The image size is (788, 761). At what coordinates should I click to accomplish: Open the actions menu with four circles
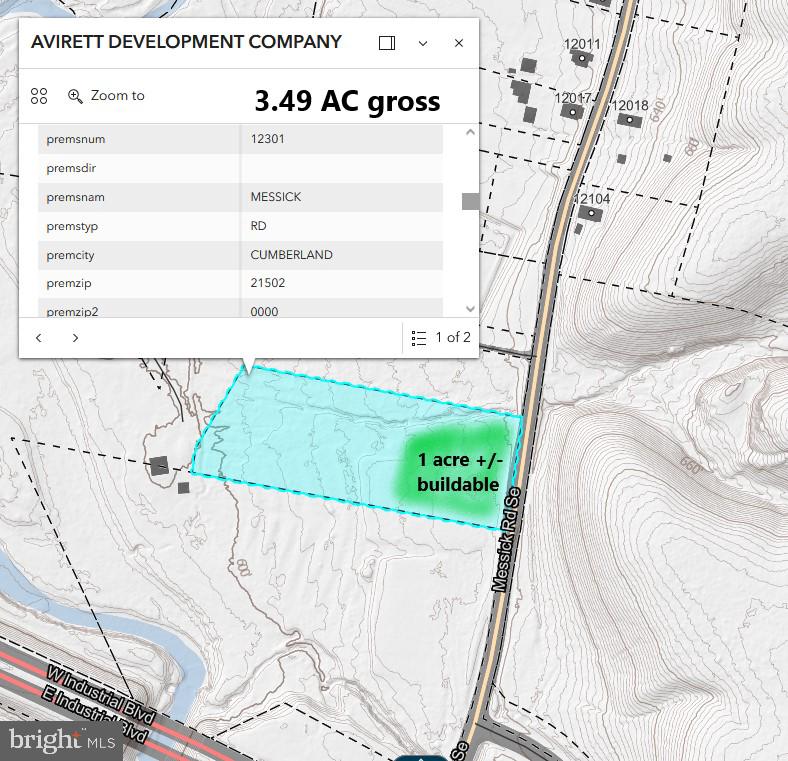coord(39,96)
